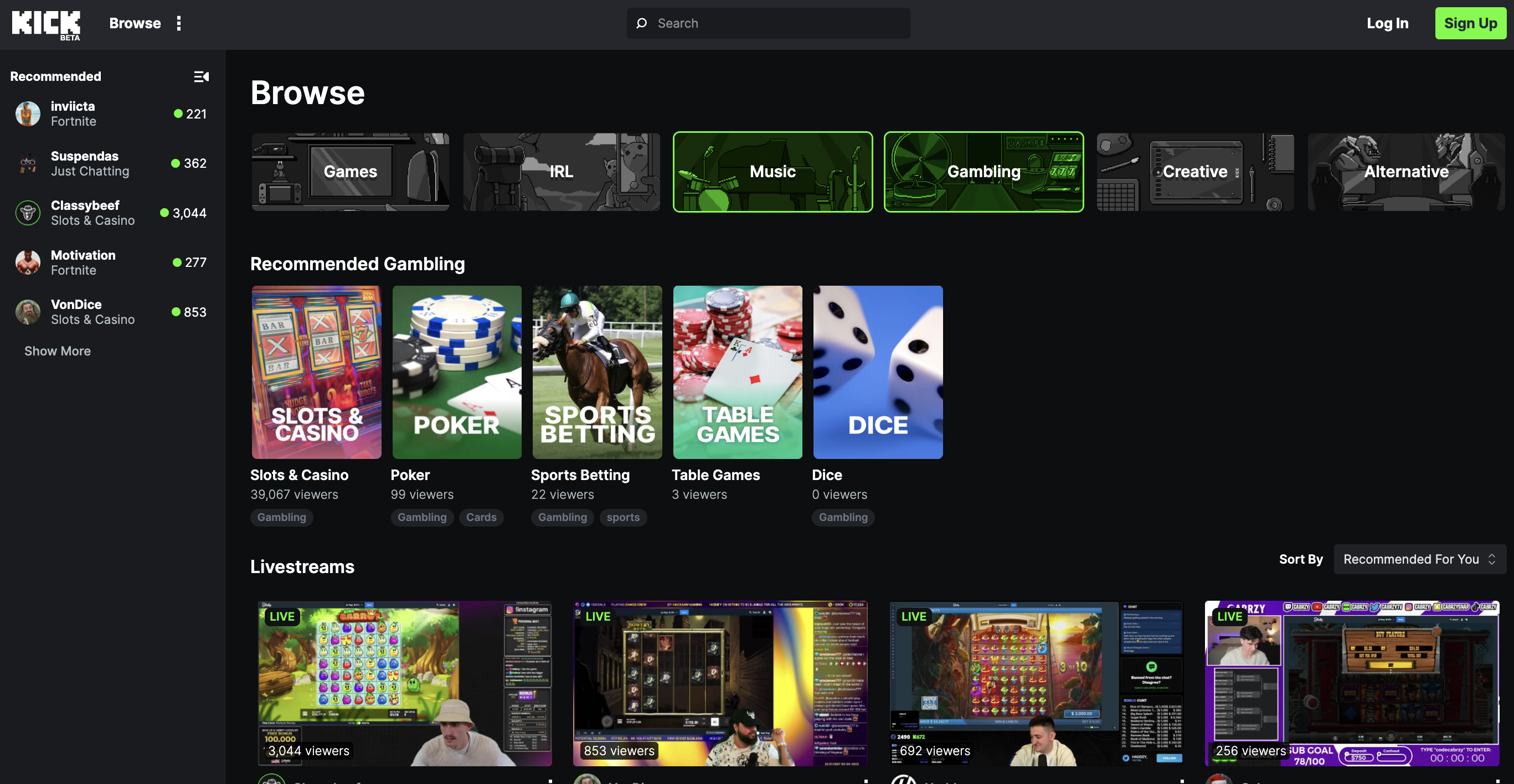Viewport: 1514px width, 784px height.
Task: Open the Sort By dropdown
Action: (1419, 559)
